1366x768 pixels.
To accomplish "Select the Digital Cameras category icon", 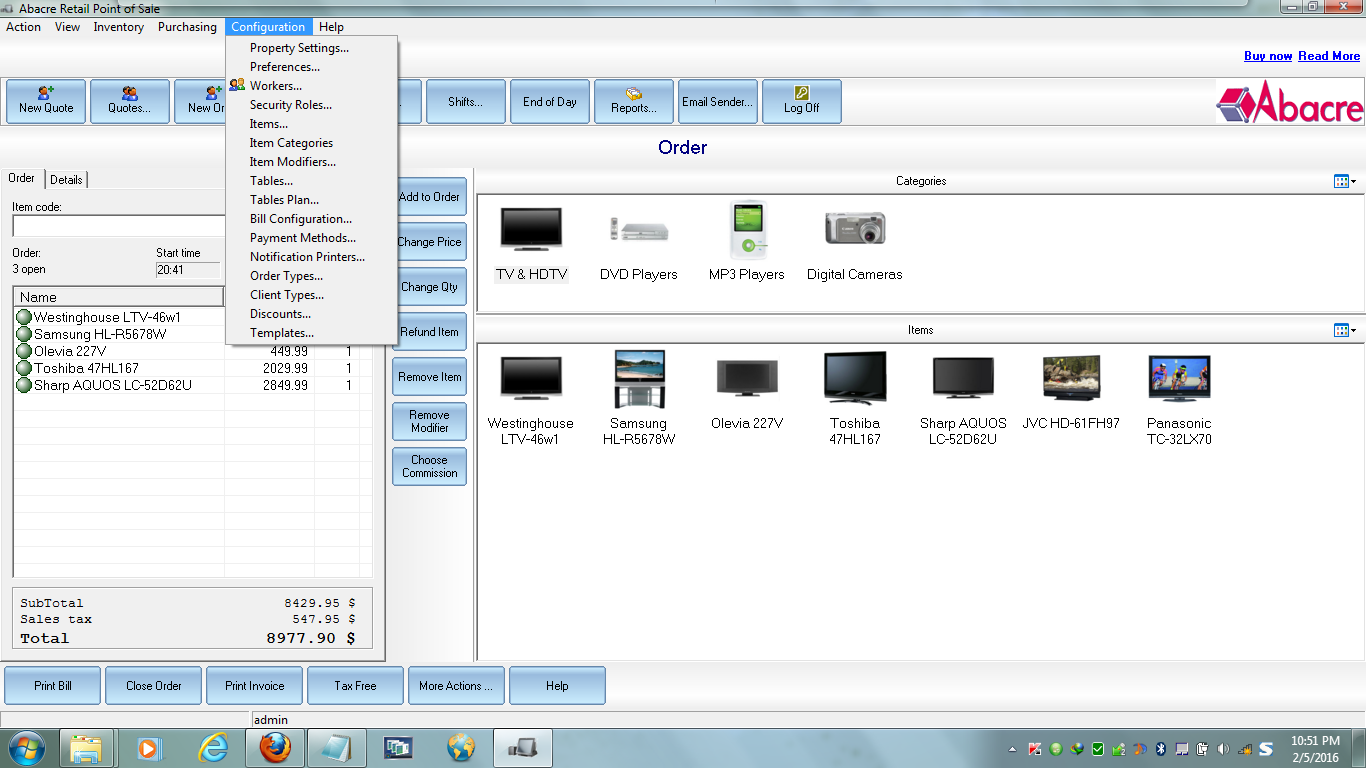I will click(x=855, y=244).
